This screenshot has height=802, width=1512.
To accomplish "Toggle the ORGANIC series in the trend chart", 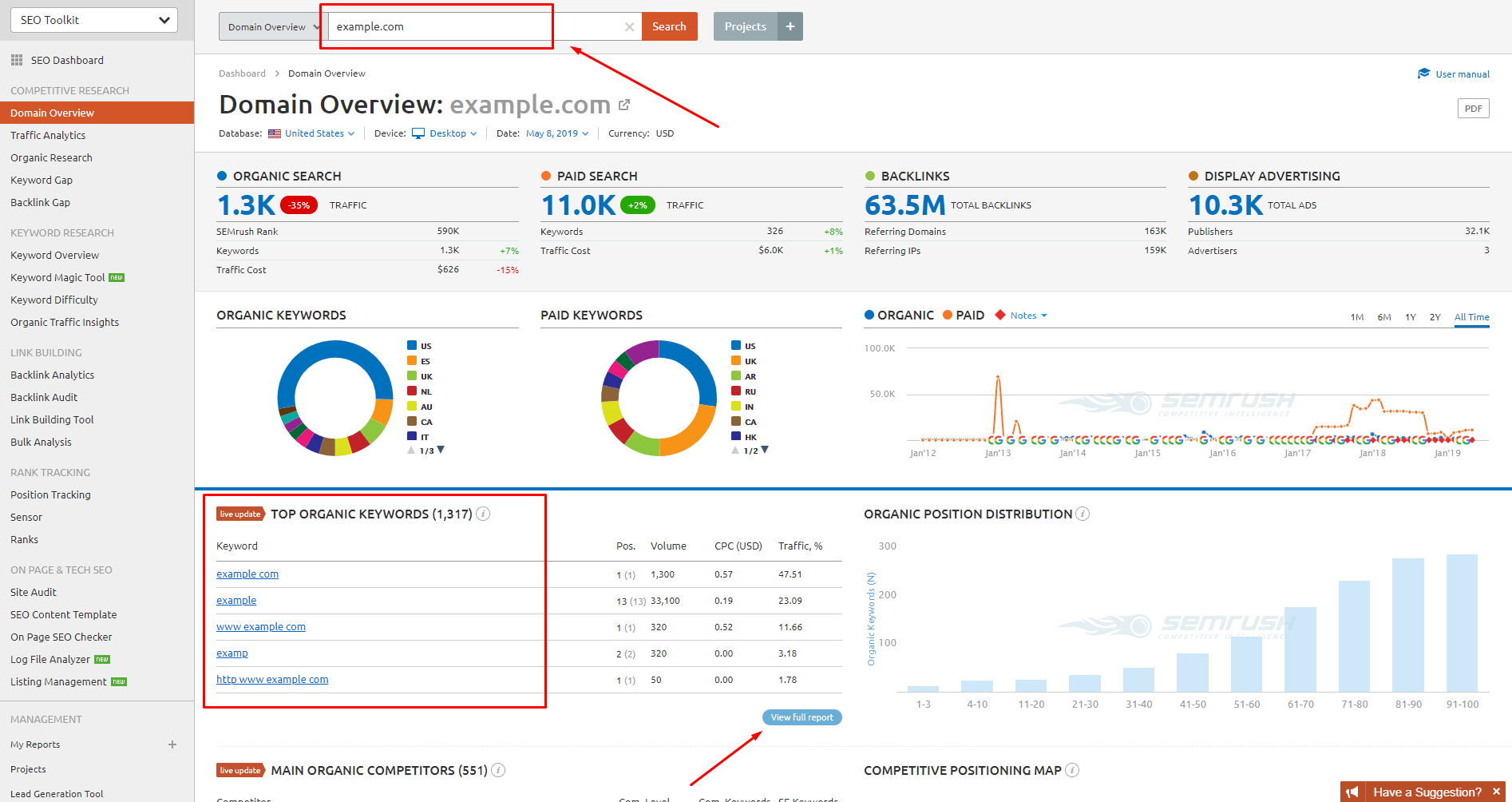I will click(899, 316).
